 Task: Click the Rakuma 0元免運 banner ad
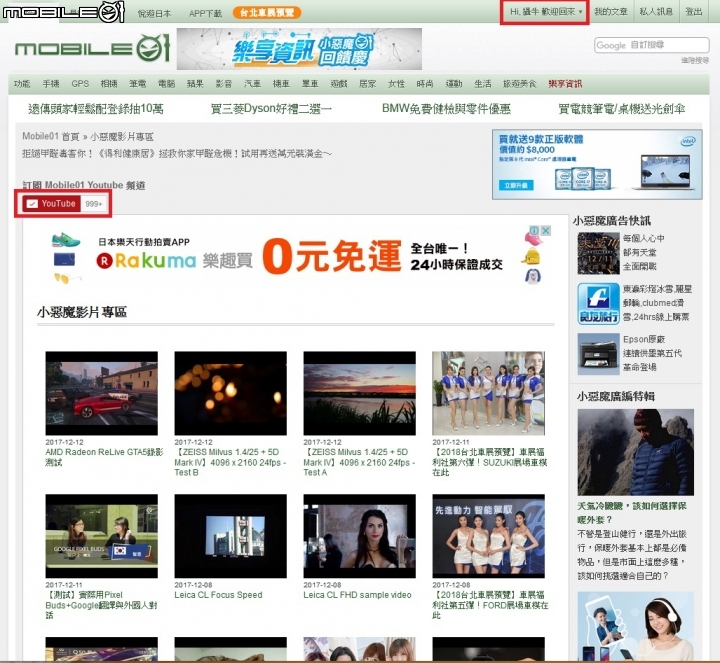(301, 257)
